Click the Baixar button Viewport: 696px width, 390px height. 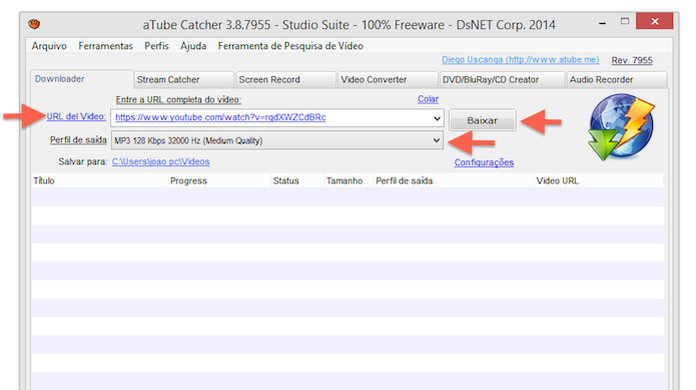[x=482, y=120]
